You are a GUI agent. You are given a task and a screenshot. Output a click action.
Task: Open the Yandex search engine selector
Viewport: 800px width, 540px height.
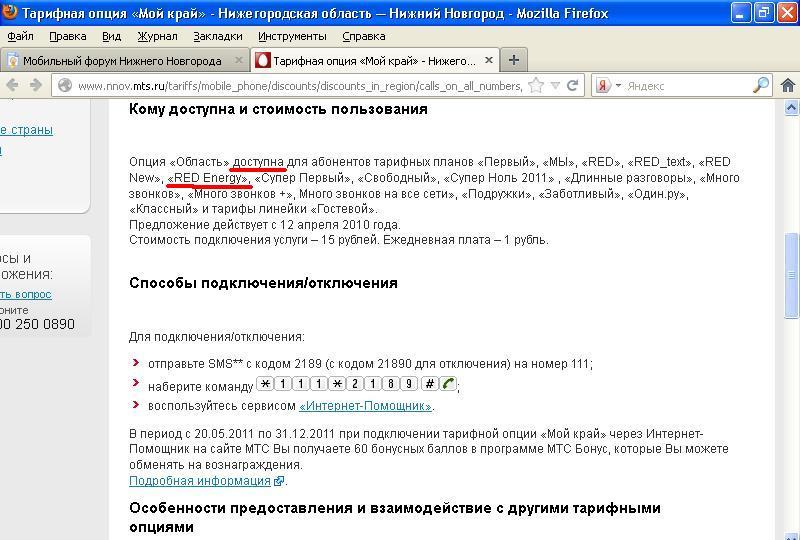tap(608, 85)
